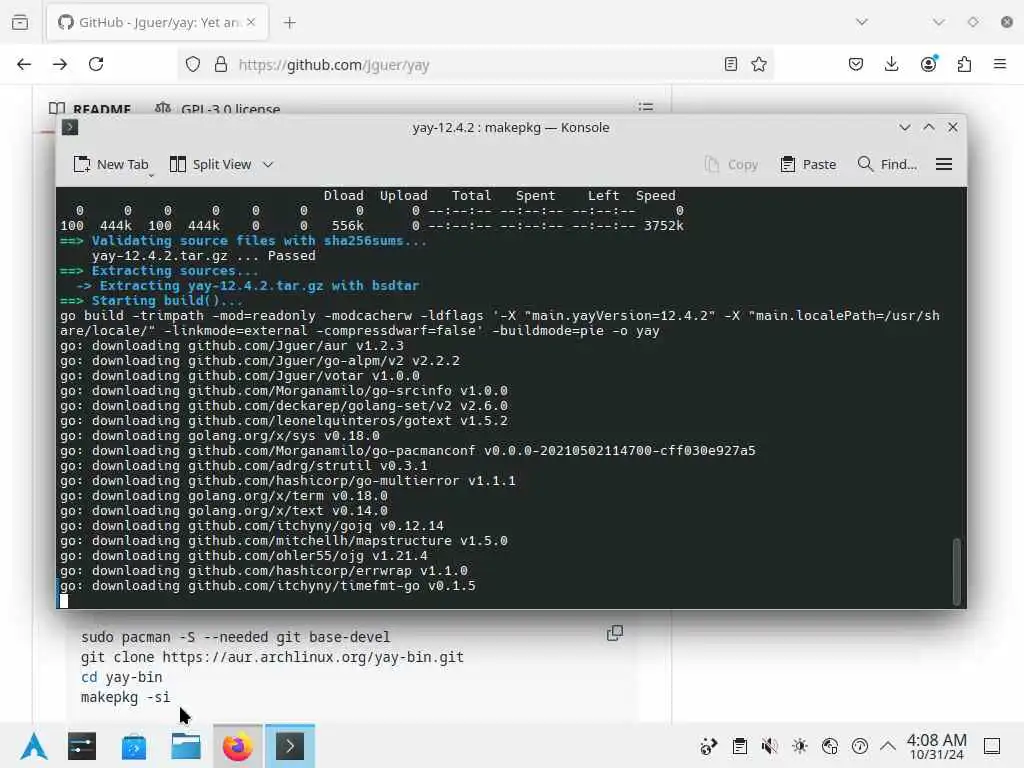Open System Settings from taskbar
1024x768 pixels.
click(x=82, y=746)
